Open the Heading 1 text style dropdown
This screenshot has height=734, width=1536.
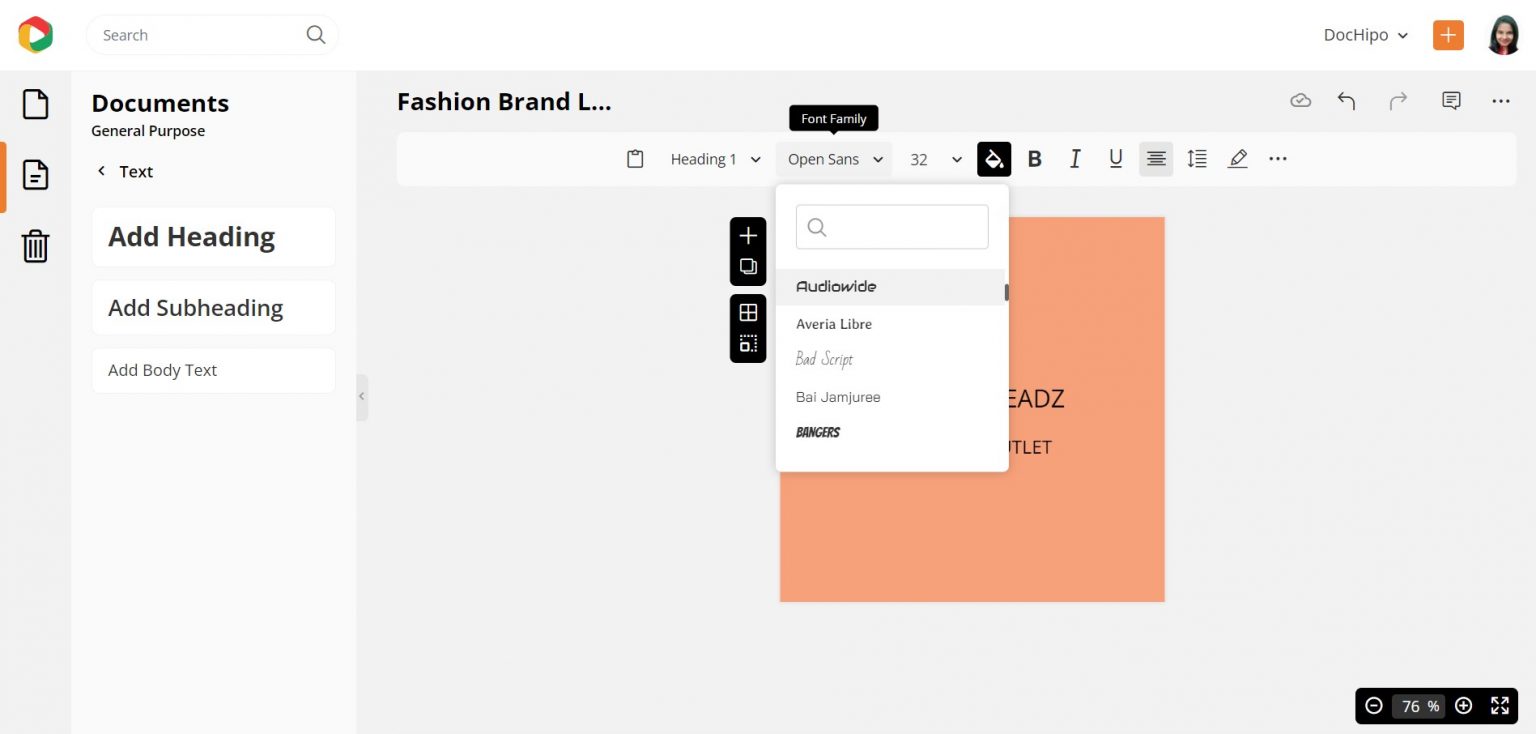[x=714, y=158]
